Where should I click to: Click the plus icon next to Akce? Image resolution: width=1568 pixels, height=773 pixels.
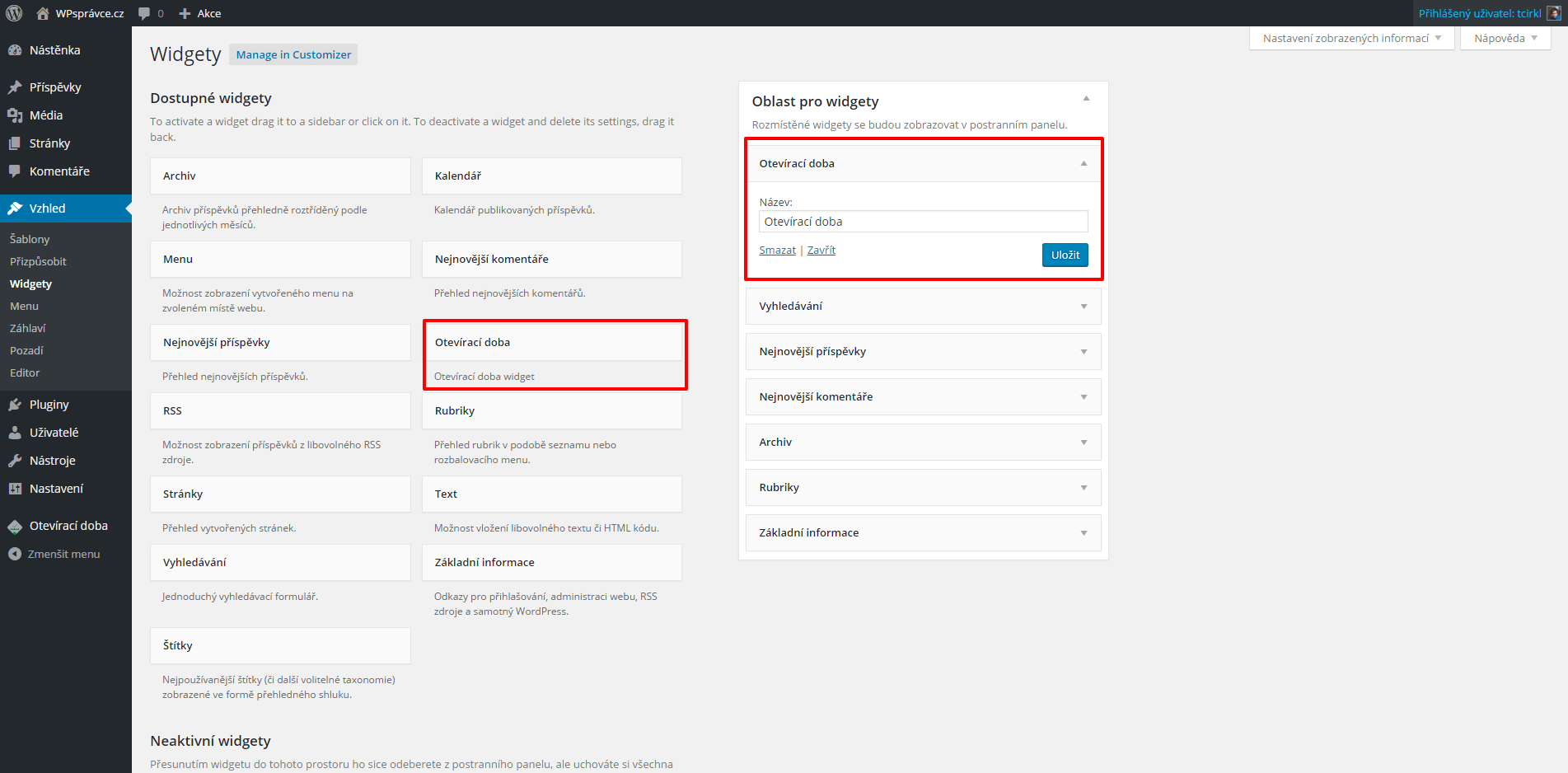point(185,13)
